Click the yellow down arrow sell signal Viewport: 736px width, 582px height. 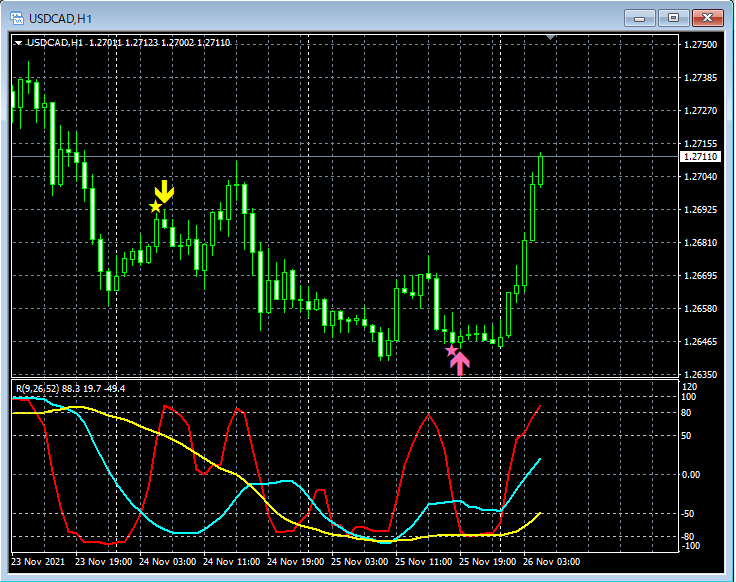click(164, 191)
